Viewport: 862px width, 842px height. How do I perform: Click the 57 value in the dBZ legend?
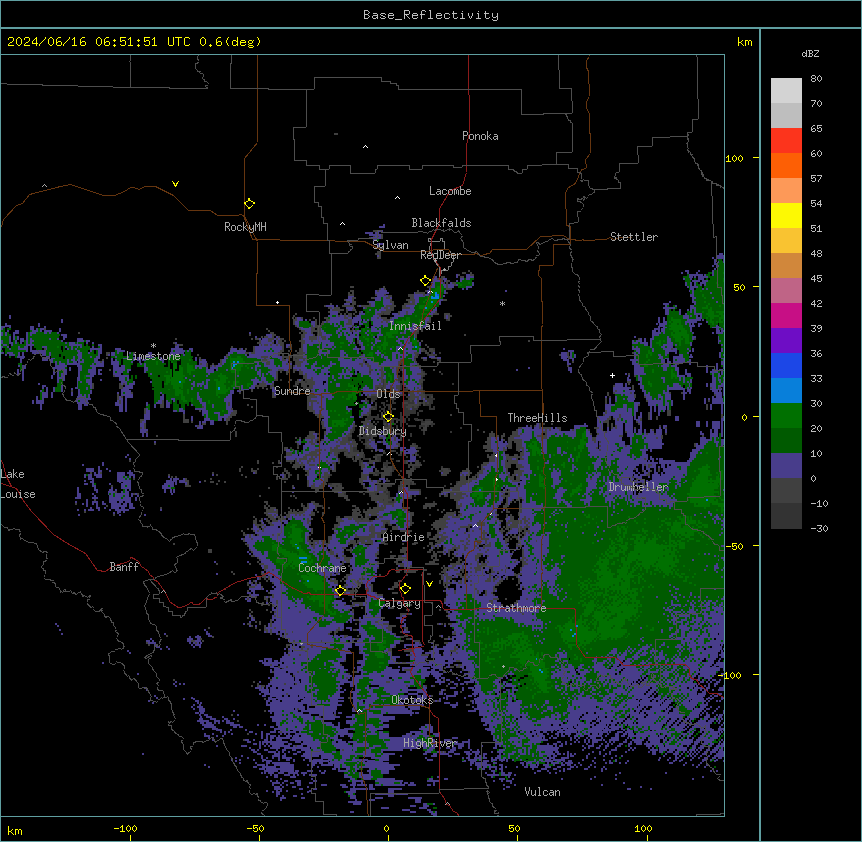pos(816,179)
